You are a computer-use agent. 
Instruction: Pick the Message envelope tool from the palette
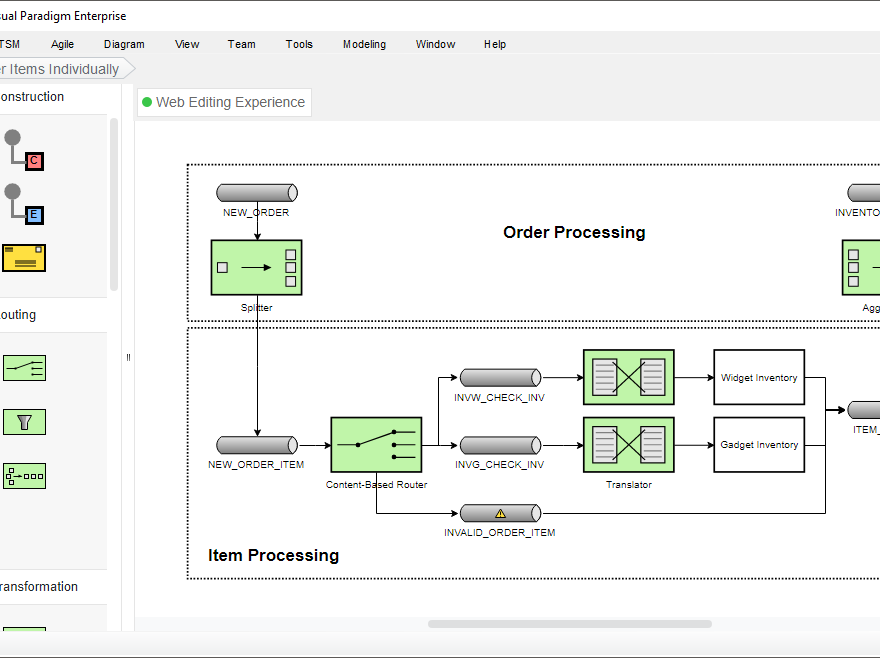pos(24,258)
